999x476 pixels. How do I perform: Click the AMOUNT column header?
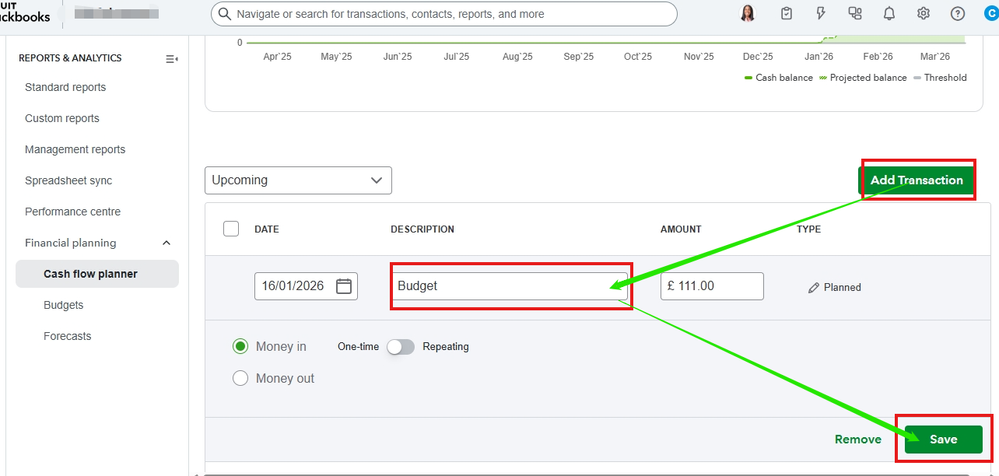680,229
